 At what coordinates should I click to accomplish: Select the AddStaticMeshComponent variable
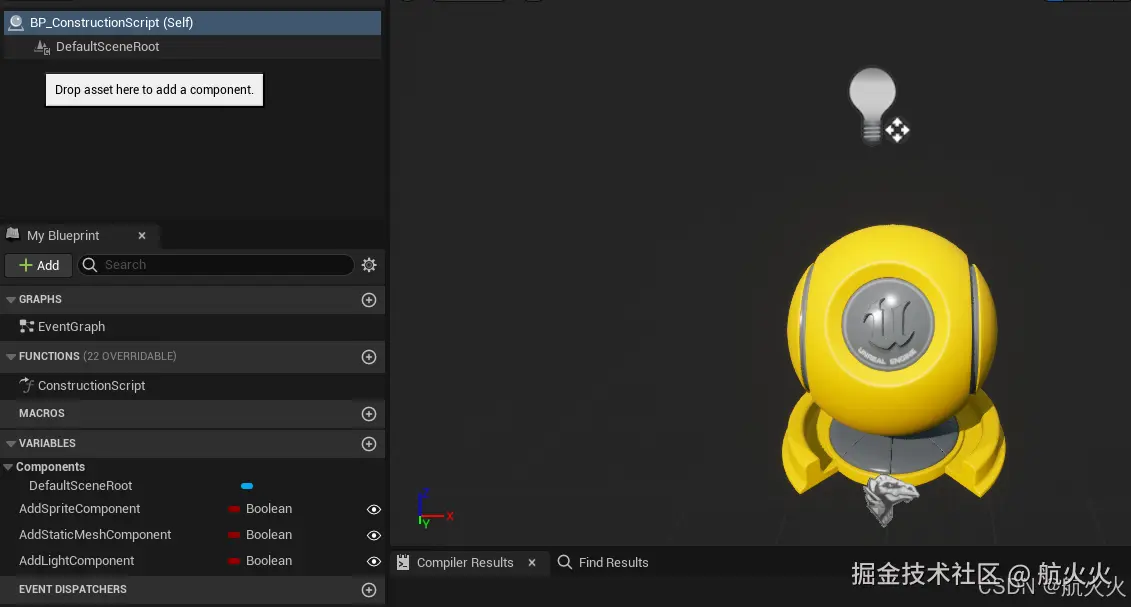tap(95, 535)
